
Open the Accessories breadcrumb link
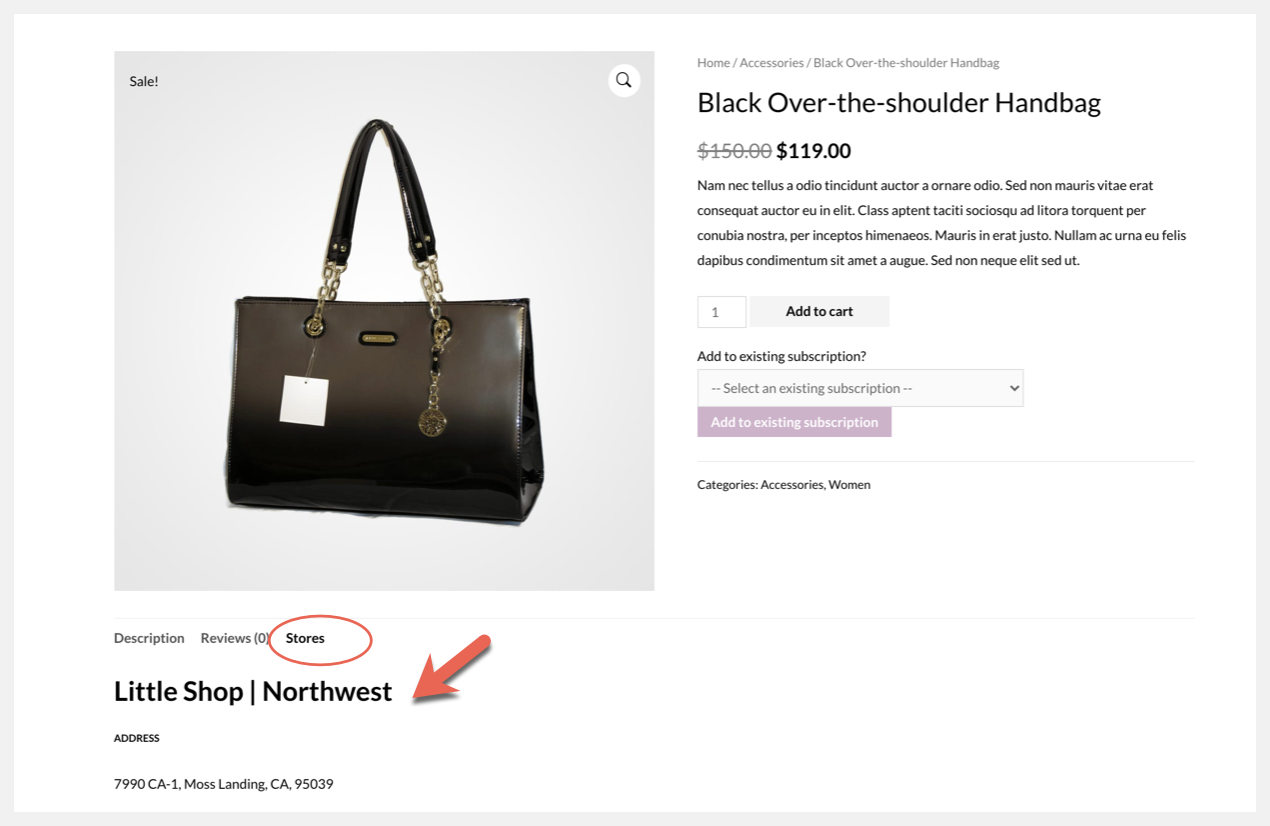pyautogui.click(x=771, y=63)
